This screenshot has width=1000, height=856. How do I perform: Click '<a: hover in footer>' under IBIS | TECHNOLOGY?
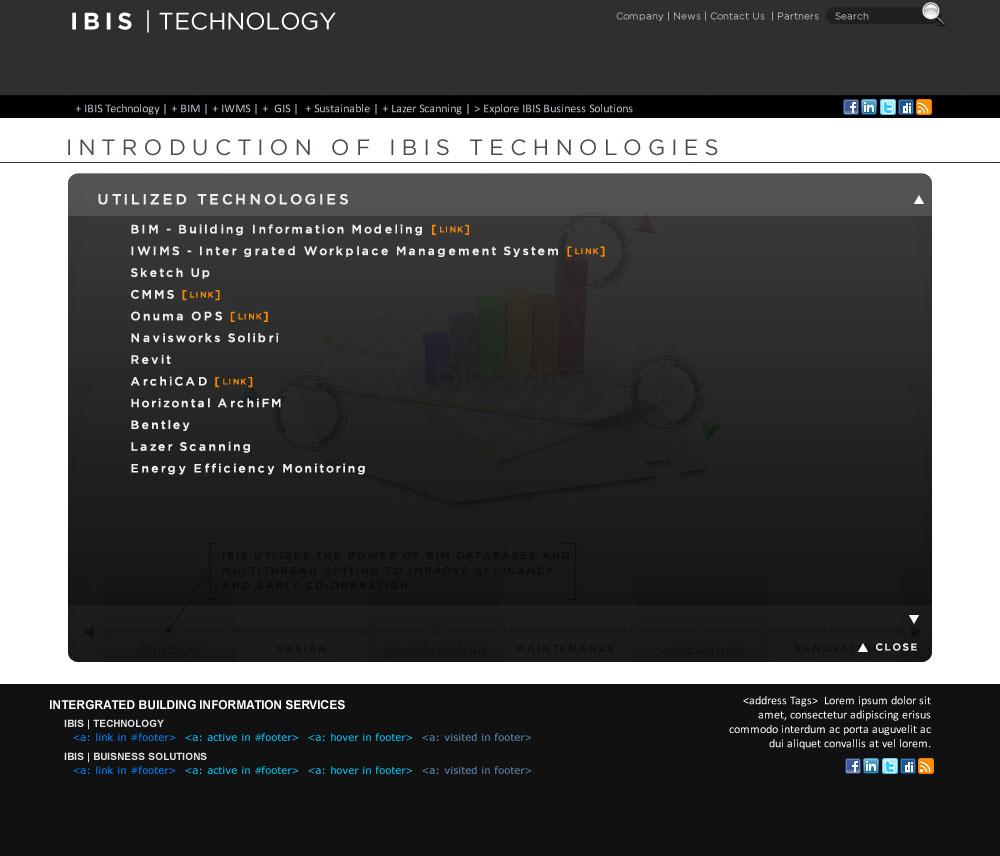tap(360, 737)
